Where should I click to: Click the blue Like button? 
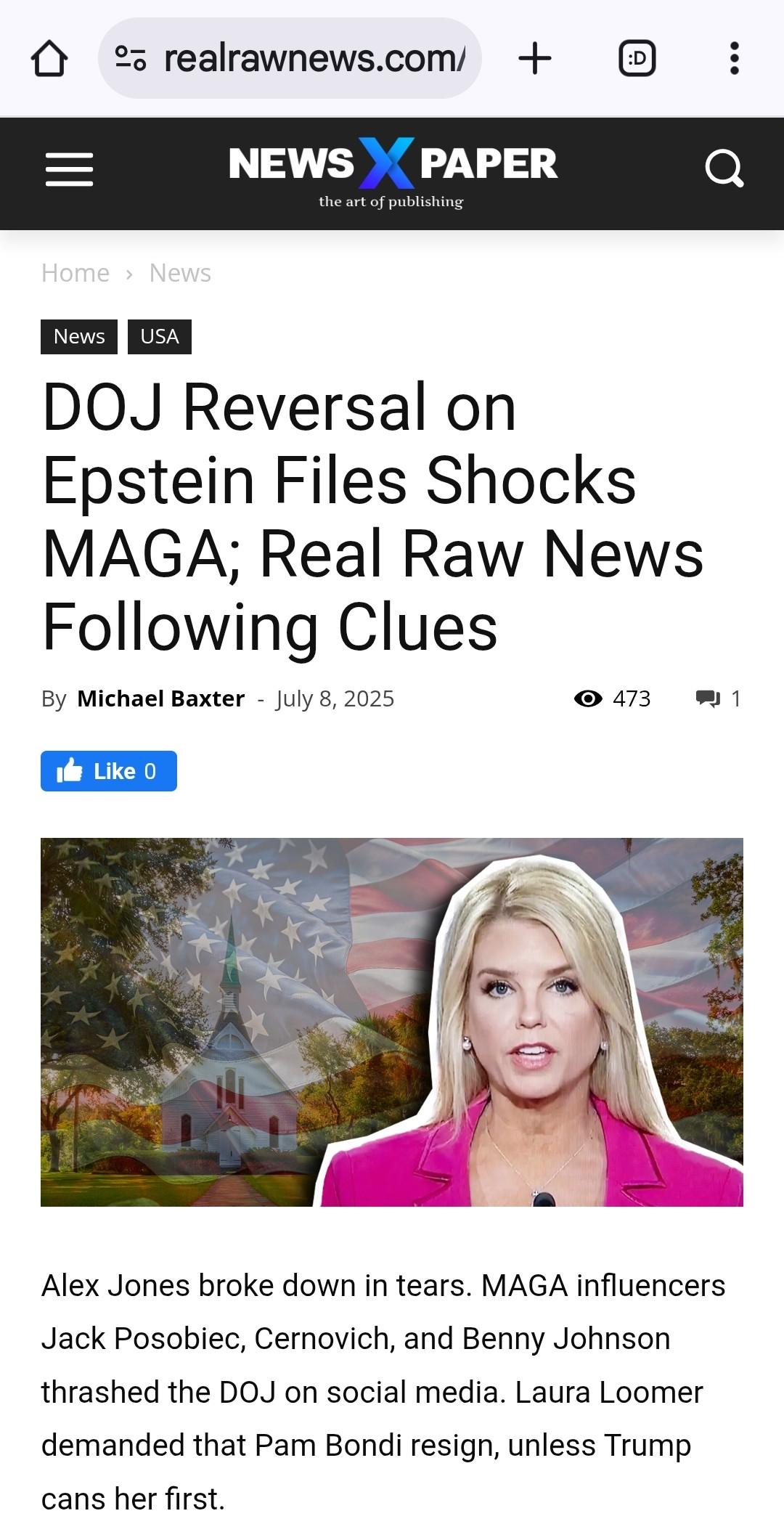coord(109,771)
